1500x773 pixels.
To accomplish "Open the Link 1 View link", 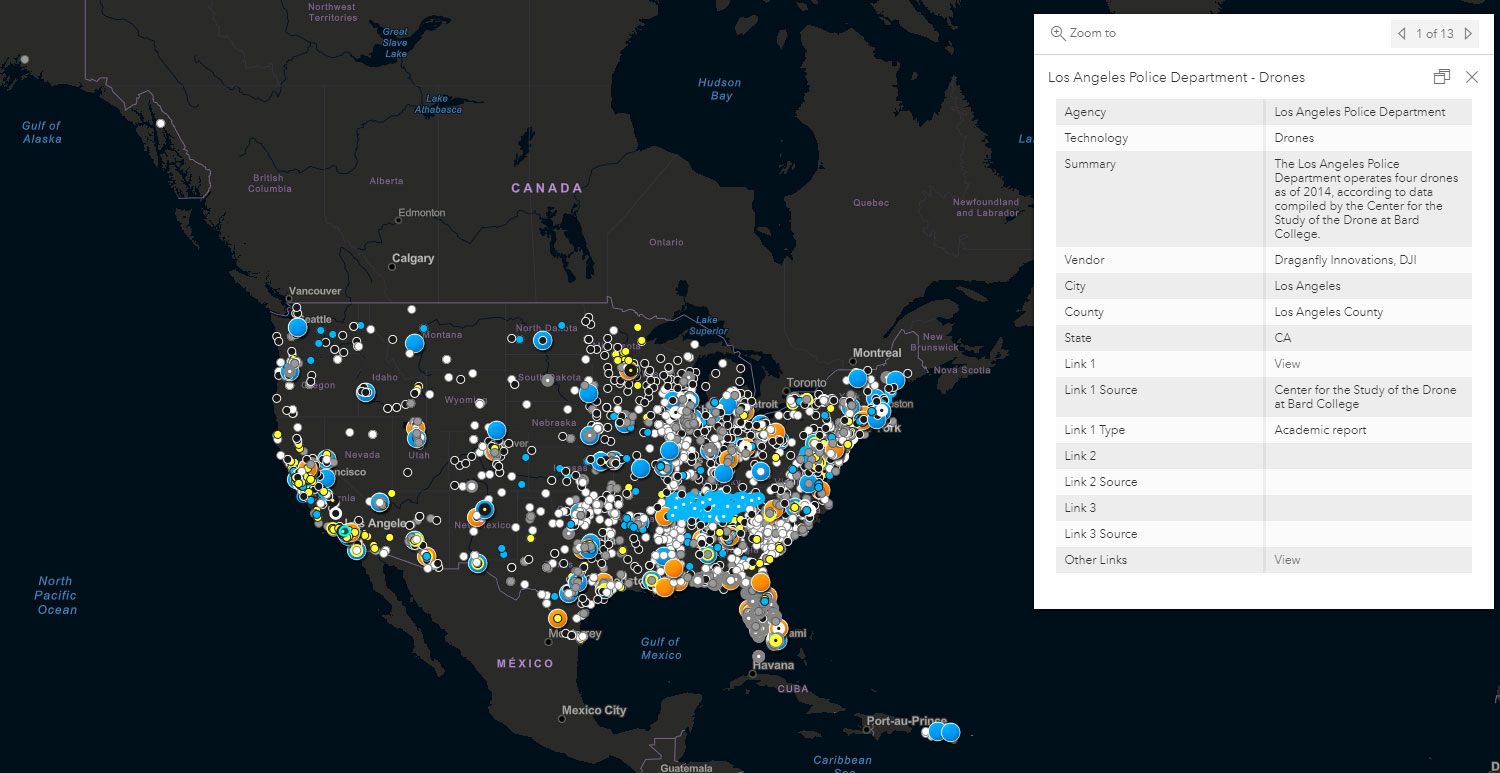I will click(x=1287, y=364).
